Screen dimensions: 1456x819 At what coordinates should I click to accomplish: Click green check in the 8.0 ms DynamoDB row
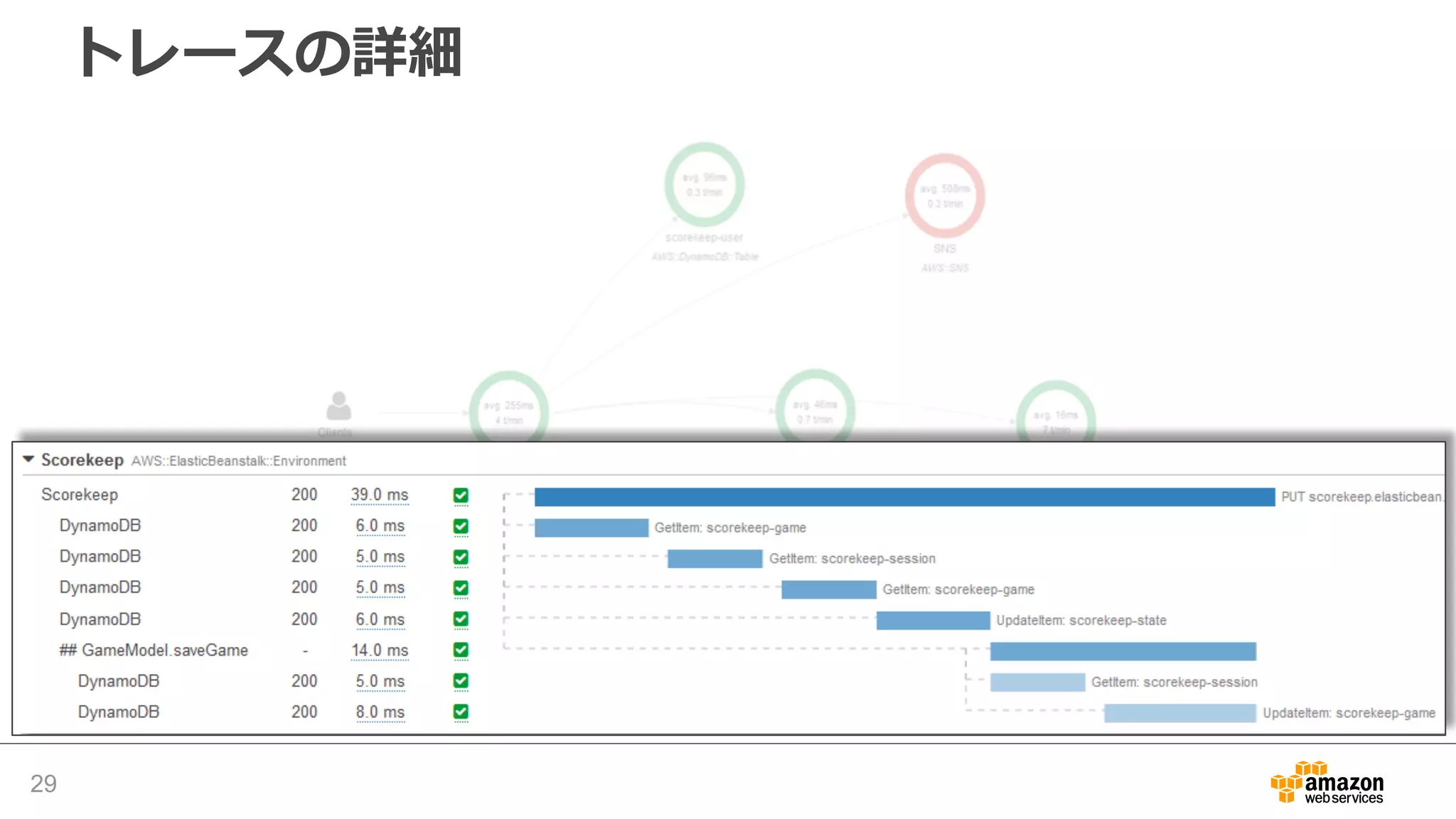pyautogui.click(x=461, y=712)
